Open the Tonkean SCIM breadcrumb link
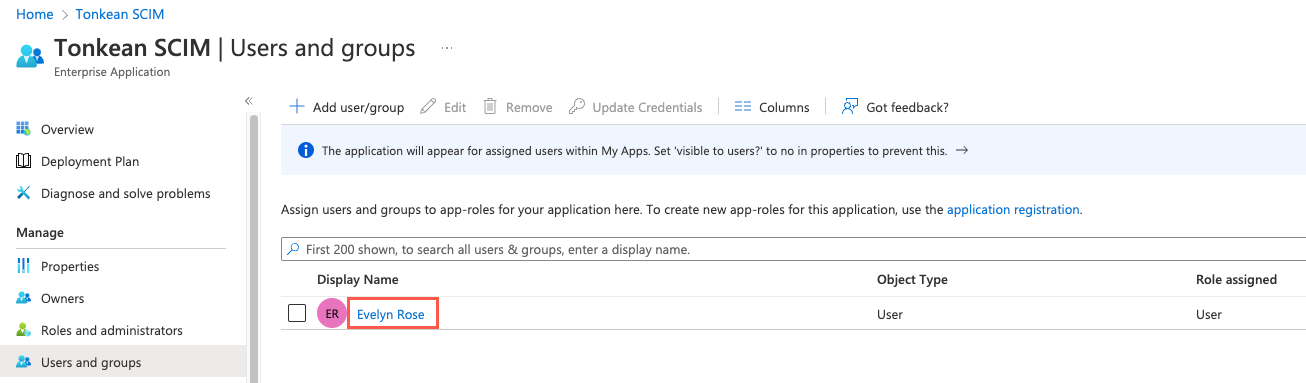The image size is (1306, 383). (120, 14)
